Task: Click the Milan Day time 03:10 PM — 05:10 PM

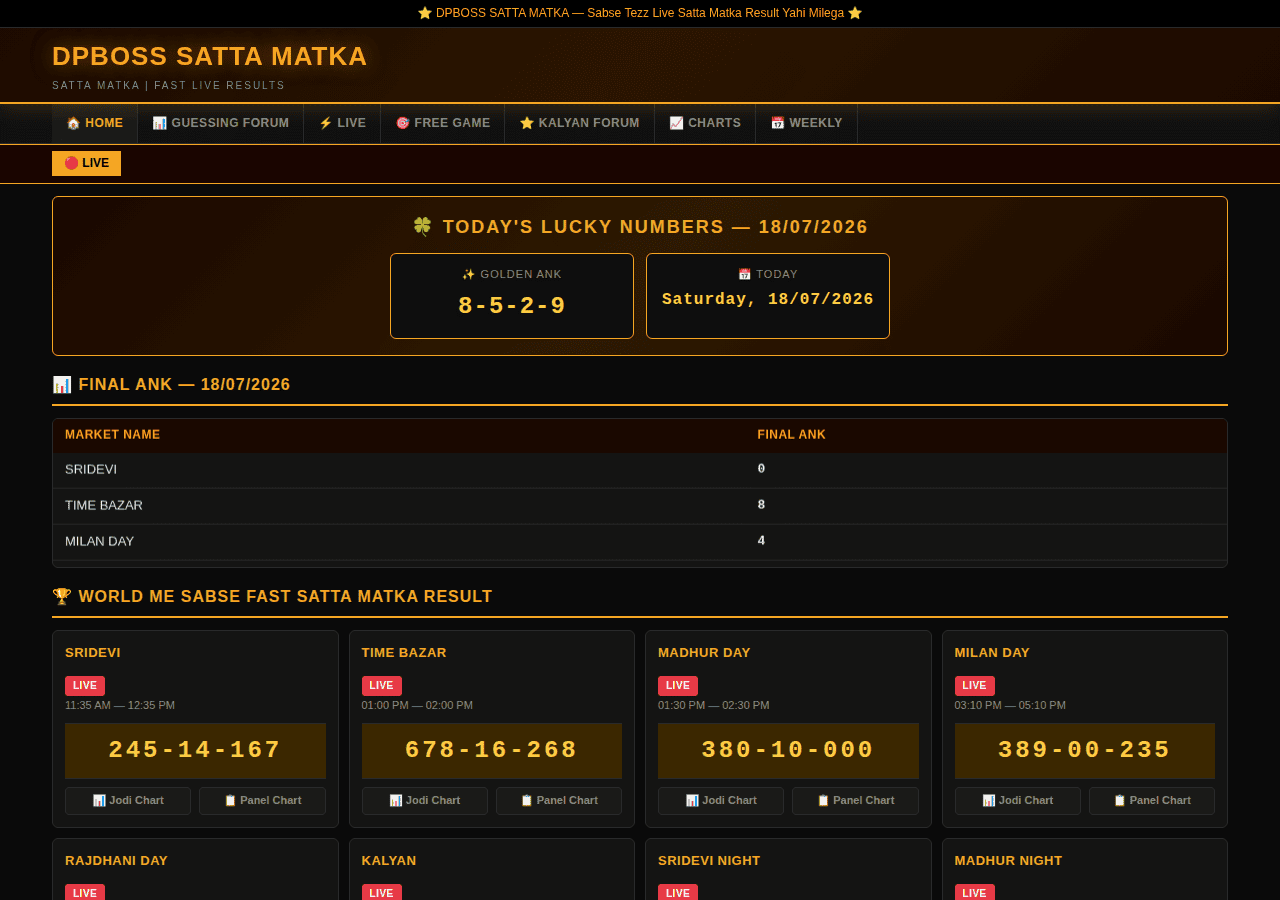Action: 1010,705
